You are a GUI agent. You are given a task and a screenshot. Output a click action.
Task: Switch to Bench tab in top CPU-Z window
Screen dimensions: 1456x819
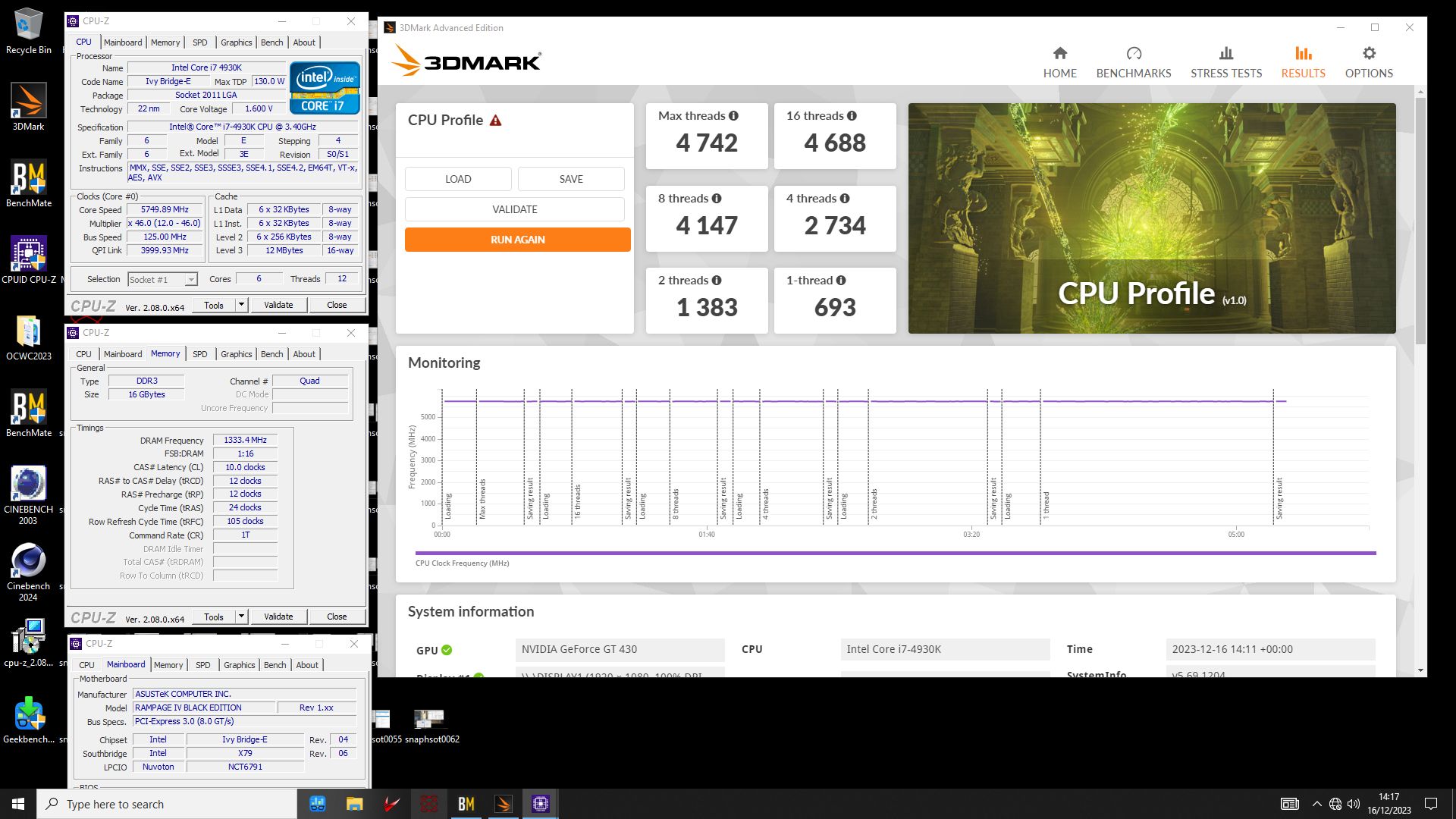coord(271,42)
